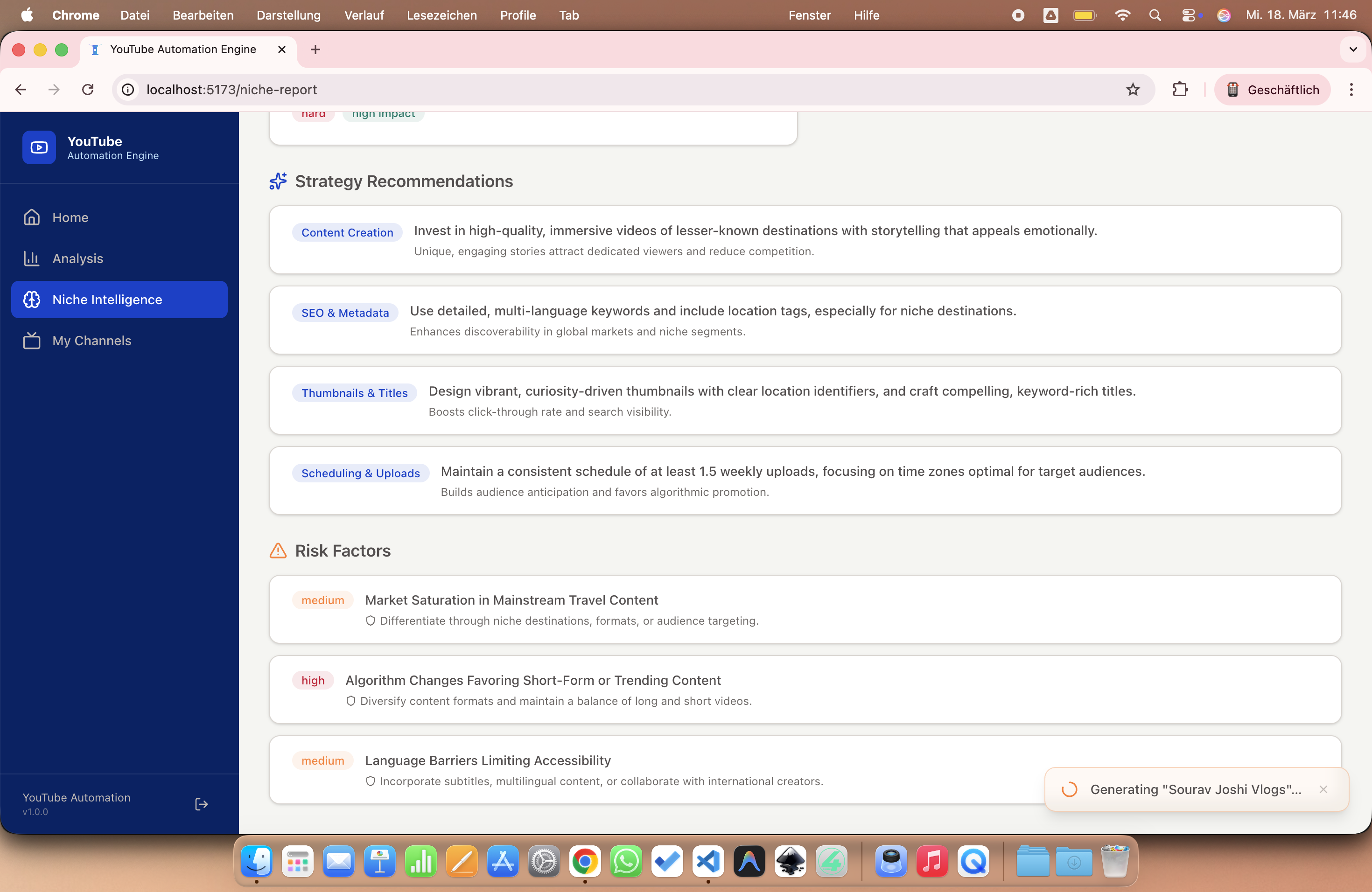Click the logout icon in sidebar footer

201,804
